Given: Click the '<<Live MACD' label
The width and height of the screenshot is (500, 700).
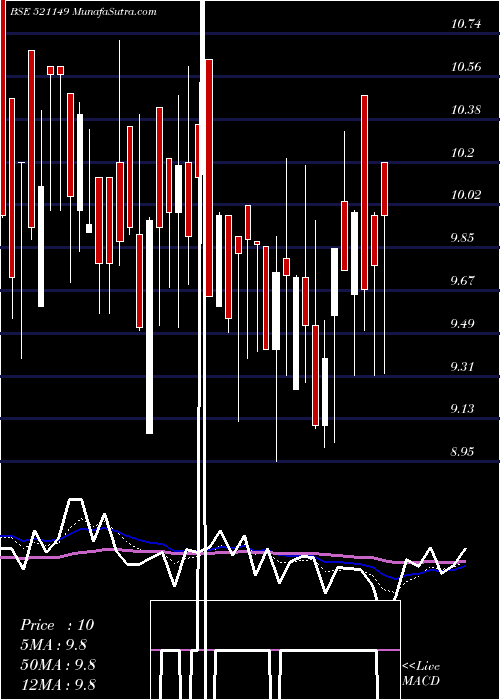Looking at the screenshot, I should [x=421, y=674].
